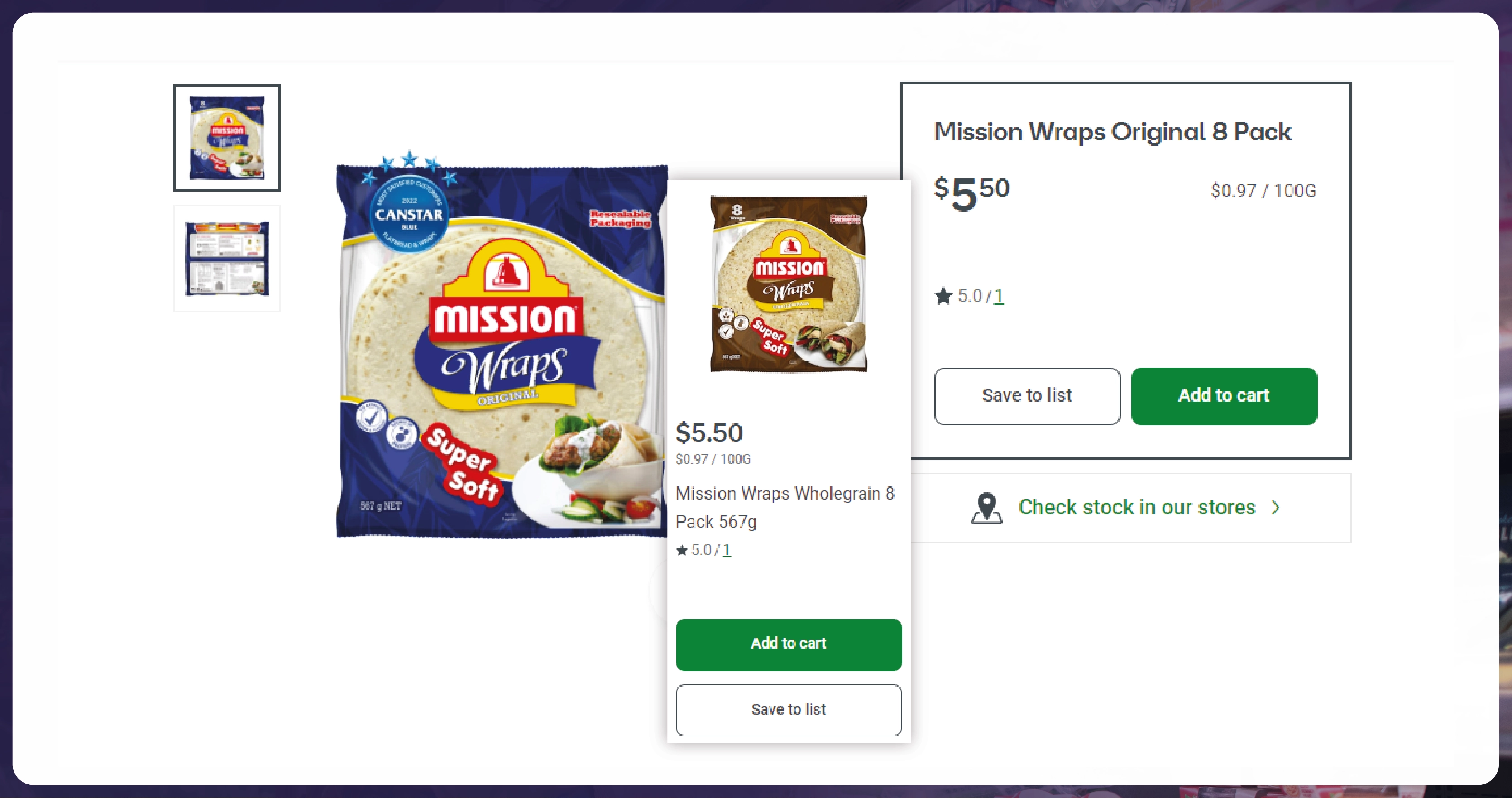
Task: Click the unit price beside the Original price
Action: point(1263,191)
